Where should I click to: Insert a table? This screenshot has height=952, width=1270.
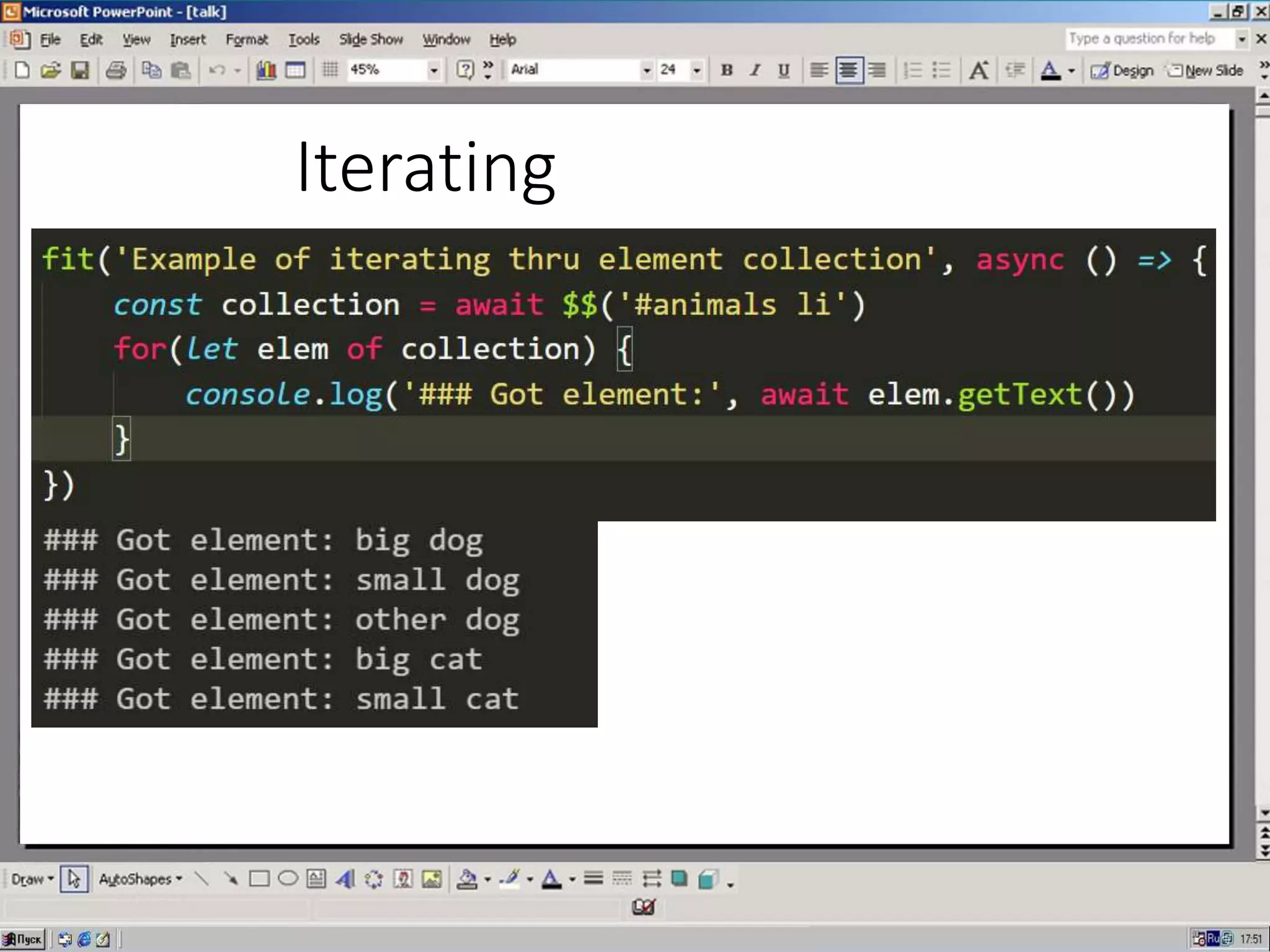tap(295, 70)
